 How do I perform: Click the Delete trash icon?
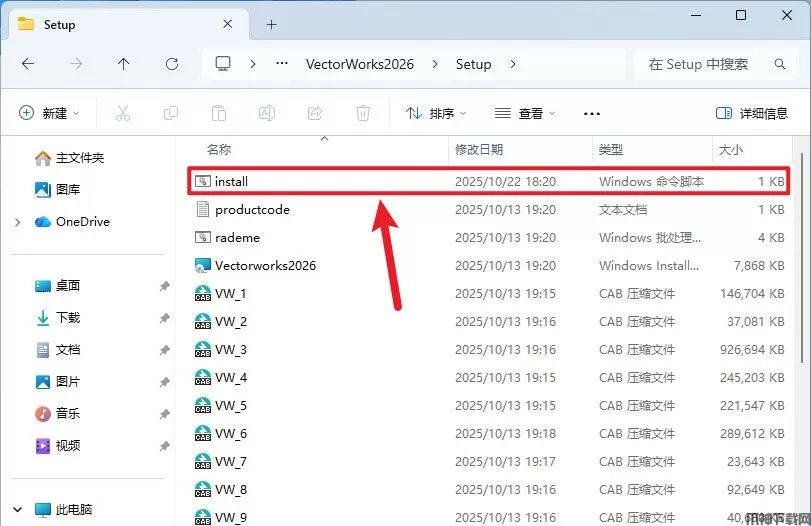click(363, 113)
